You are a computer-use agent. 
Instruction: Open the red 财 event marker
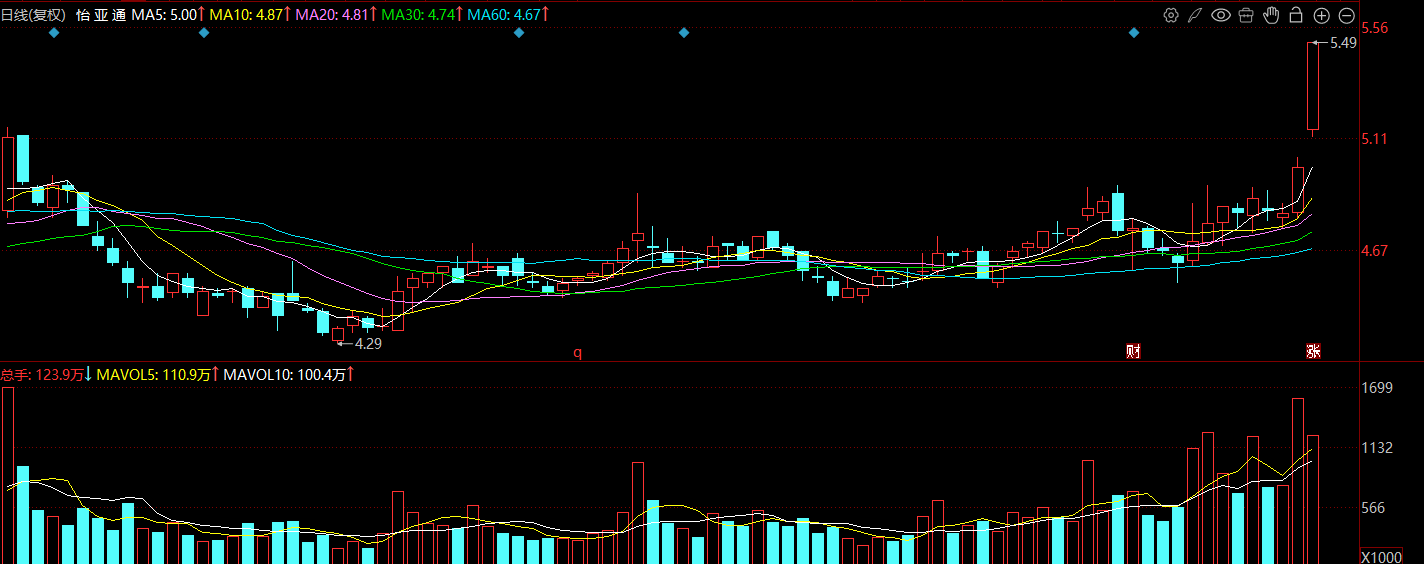[1133, 351]
